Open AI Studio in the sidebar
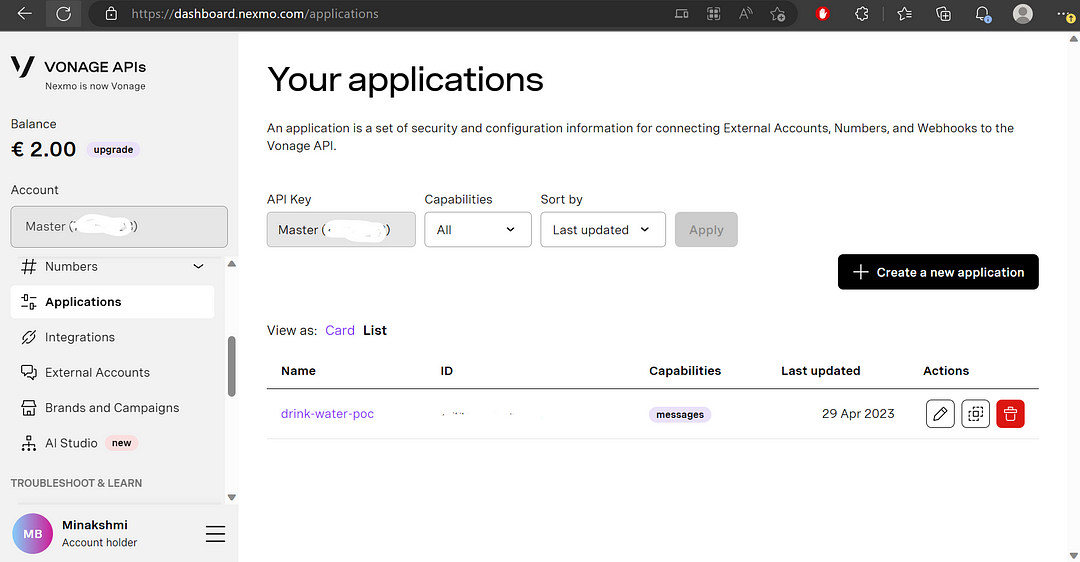 pos(72,443)
